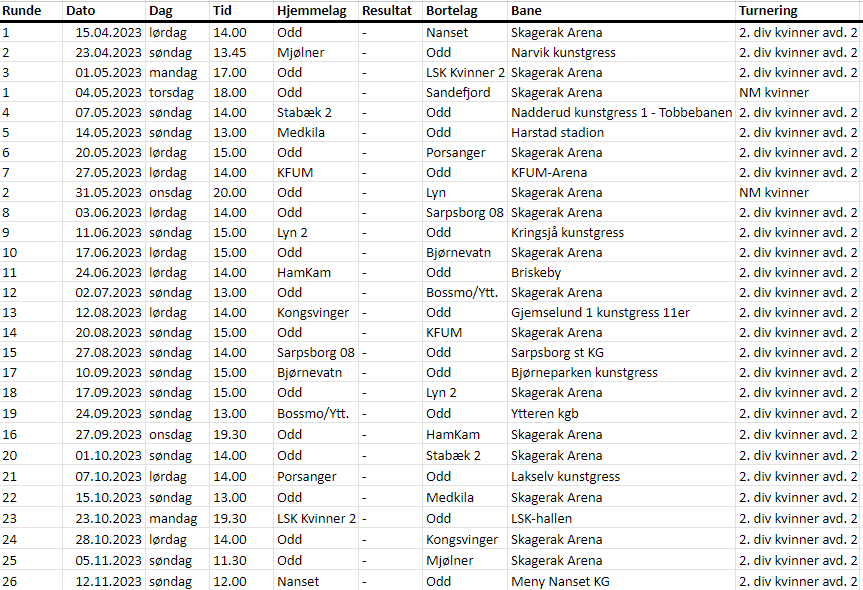
Task: Select Mjølner in the Hjemmelag column
Action: click(x=301, y=53)
